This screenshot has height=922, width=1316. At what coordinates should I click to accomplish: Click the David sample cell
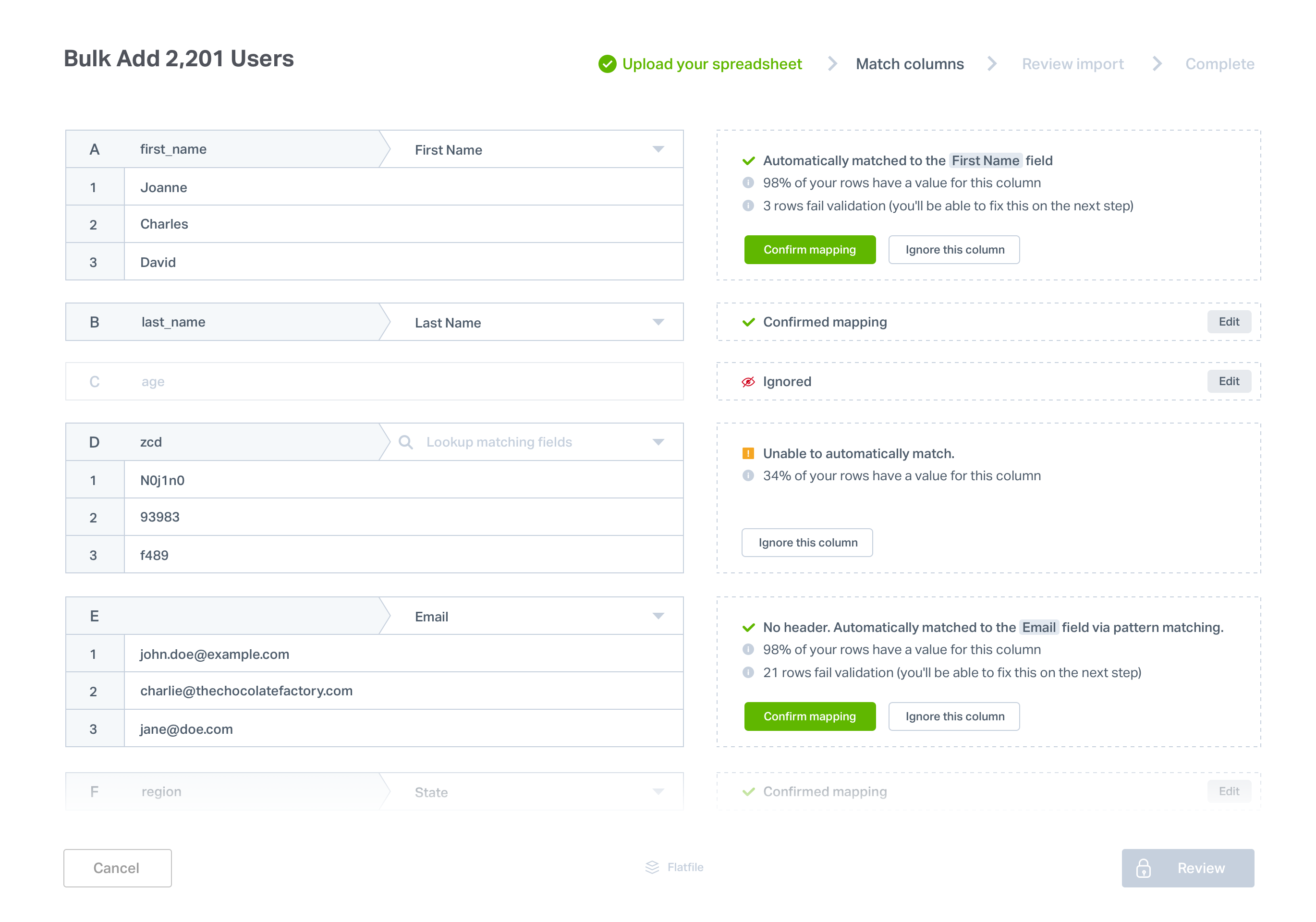click(403, 262)
